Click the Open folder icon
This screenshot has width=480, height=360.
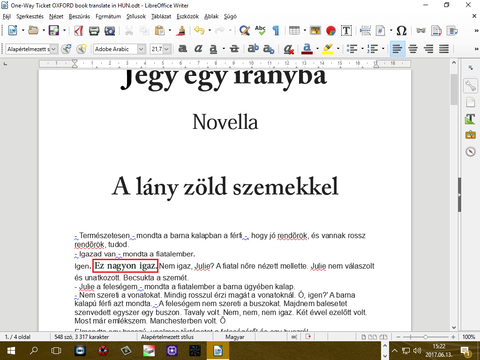tap(33, 31)
